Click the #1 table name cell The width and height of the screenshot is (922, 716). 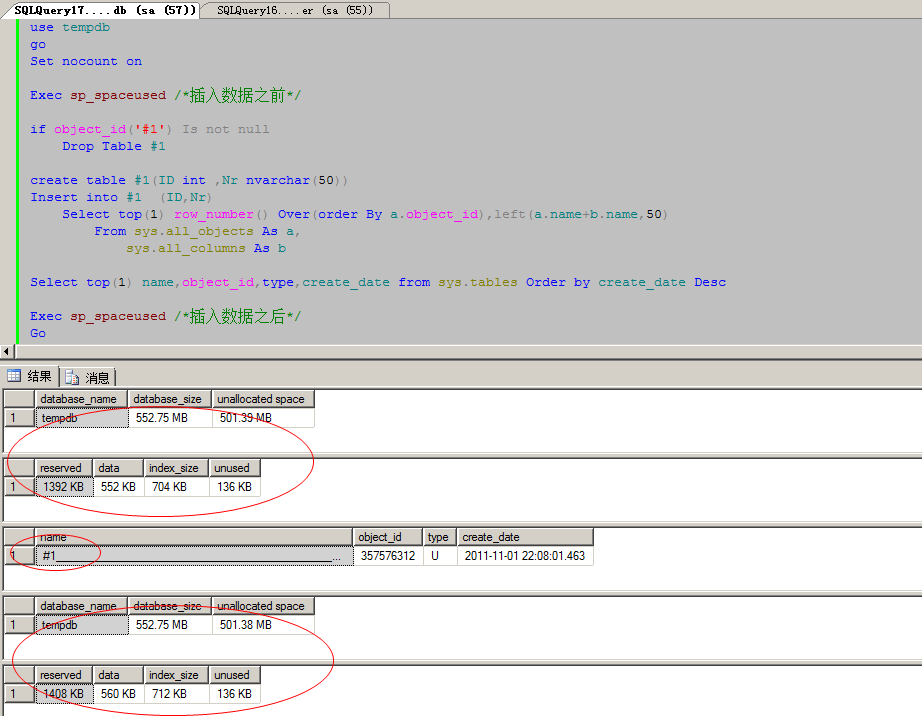[194, 556]
